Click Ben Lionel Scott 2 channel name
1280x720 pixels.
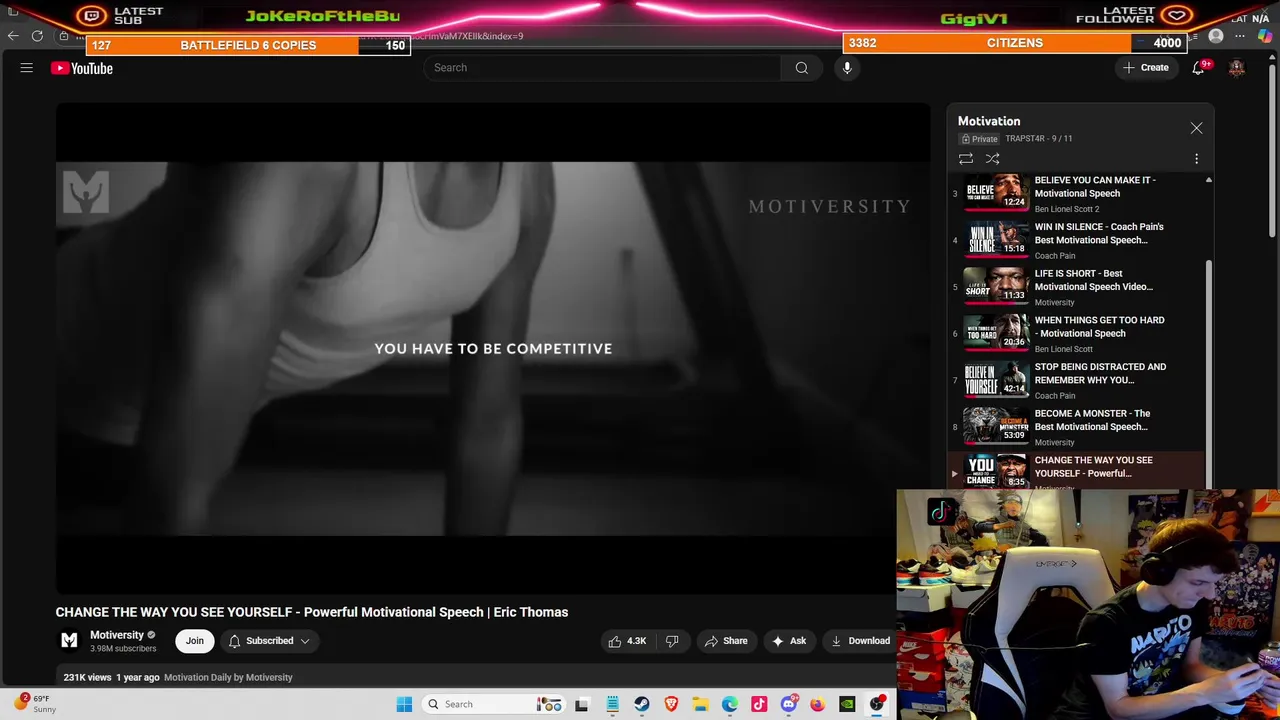tap(1066, 209)
